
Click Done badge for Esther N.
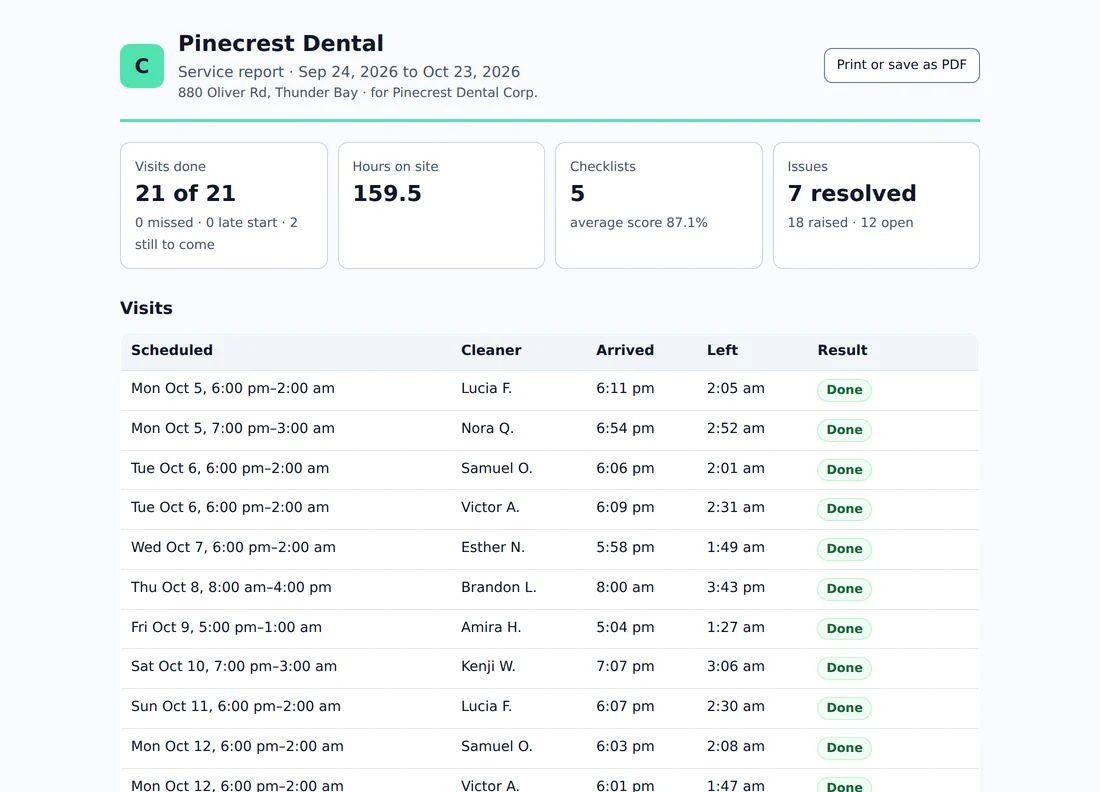tap(845, 549)
